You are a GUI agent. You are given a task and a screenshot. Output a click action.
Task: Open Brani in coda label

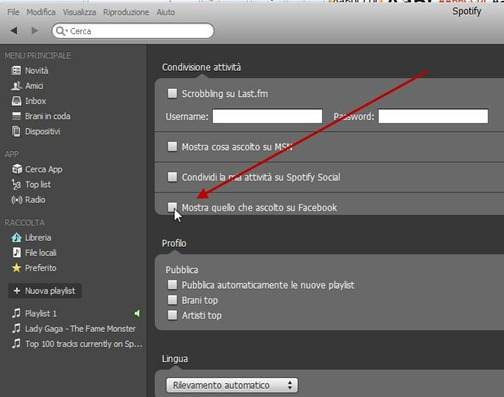click(x=48, y=116)
